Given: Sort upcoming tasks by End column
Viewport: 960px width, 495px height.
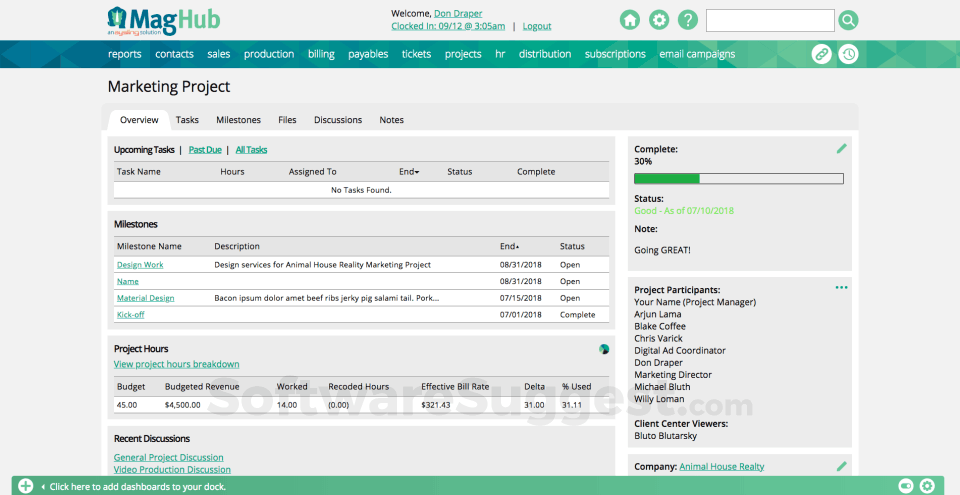Looking at the screenshot, I should coord(408,172).
